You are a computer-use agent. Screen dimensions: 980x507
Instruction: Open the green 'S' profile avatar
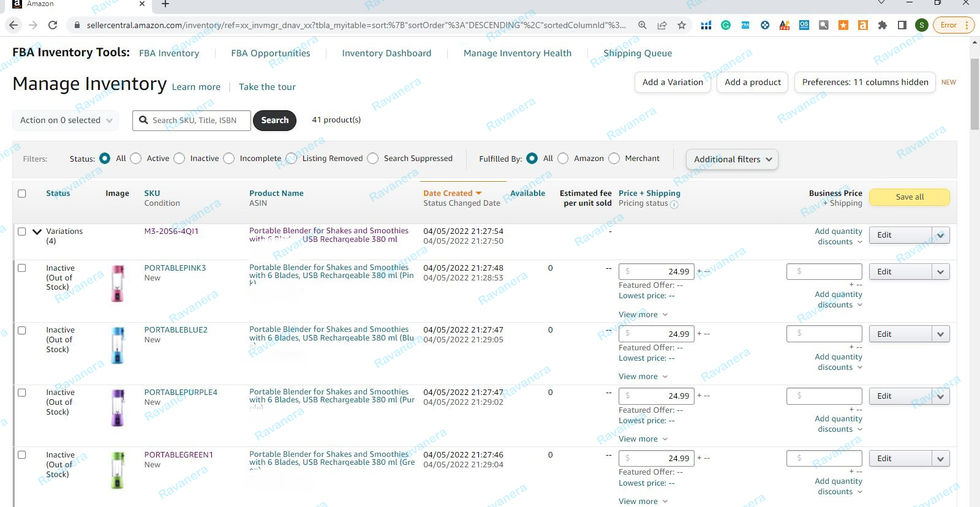click(x=921, y=26)
